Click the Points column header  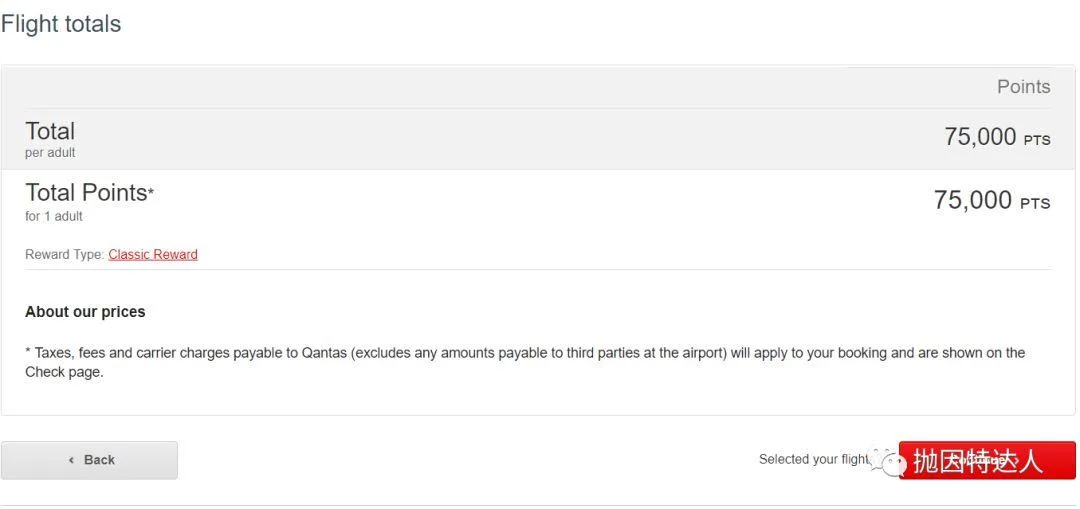tap(1024, 87)
